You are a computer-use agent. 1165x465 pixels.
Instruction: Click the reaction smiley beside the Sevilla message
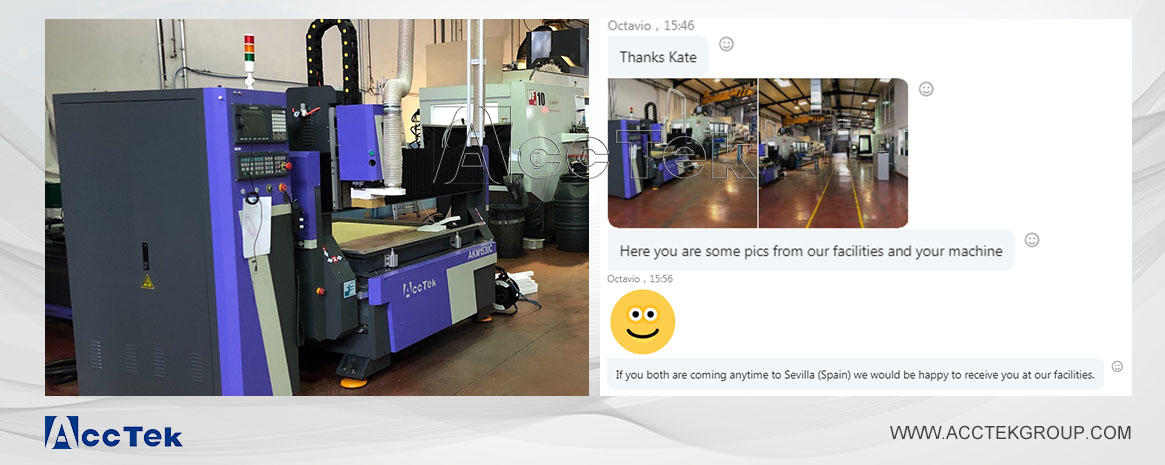click(x=1117, y=366)
